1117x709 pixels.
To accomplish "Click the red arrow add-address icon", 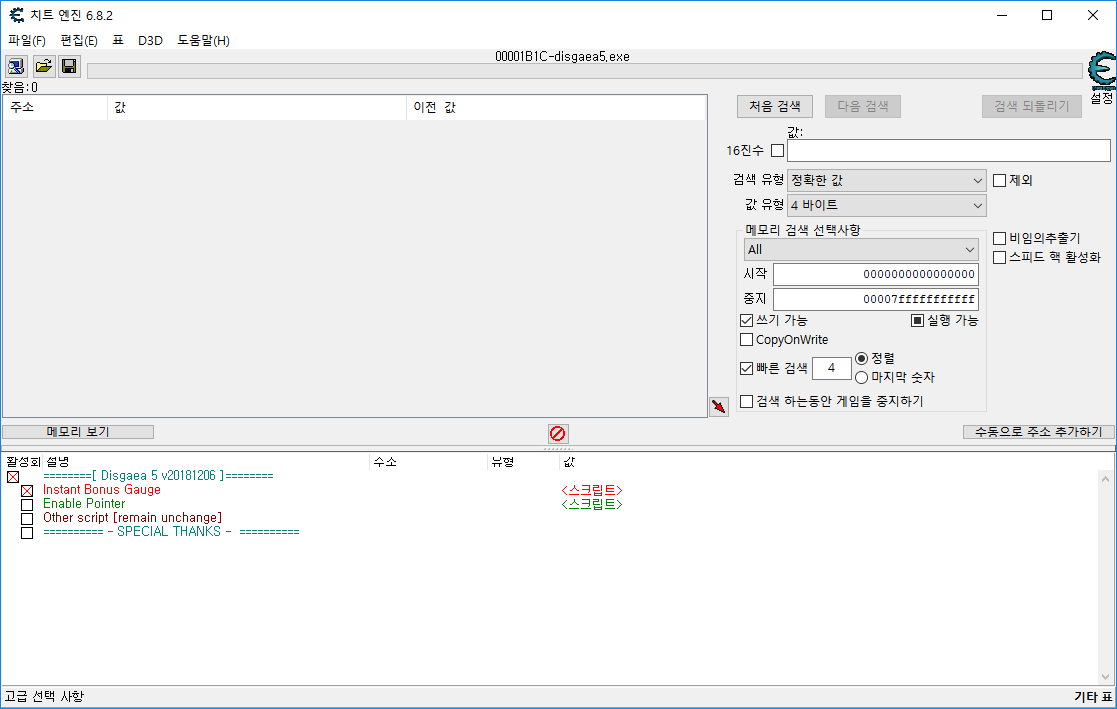I will tap(718, 407).
